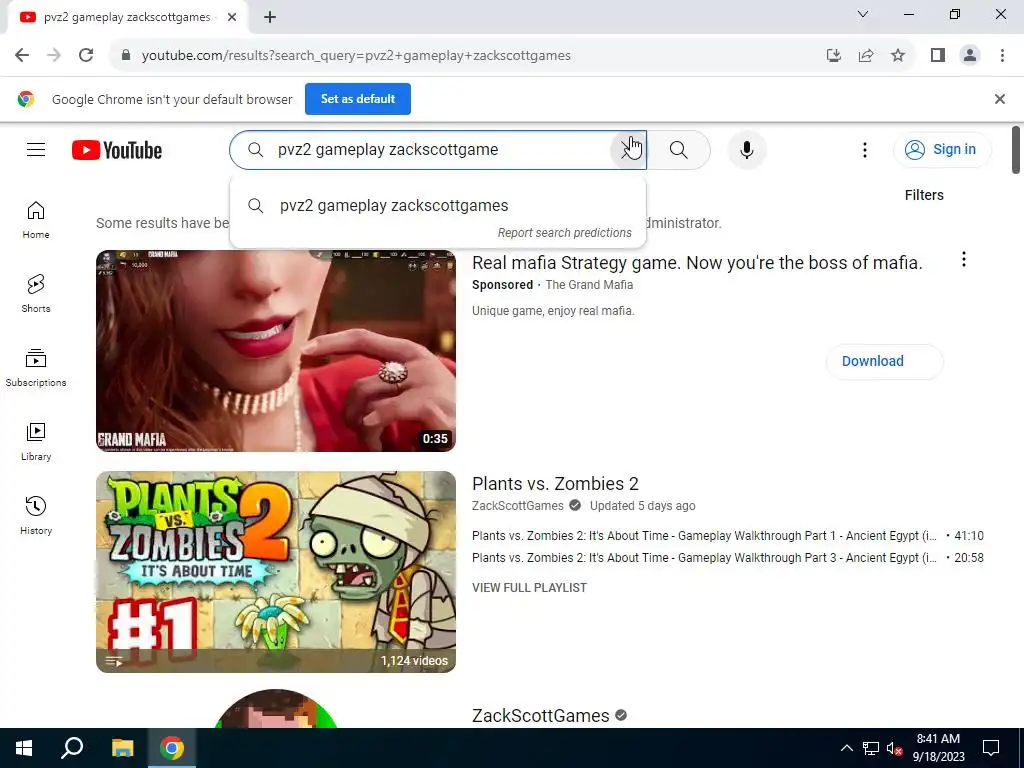Click the YouTube logo
1024x768 pixels.
117,150
